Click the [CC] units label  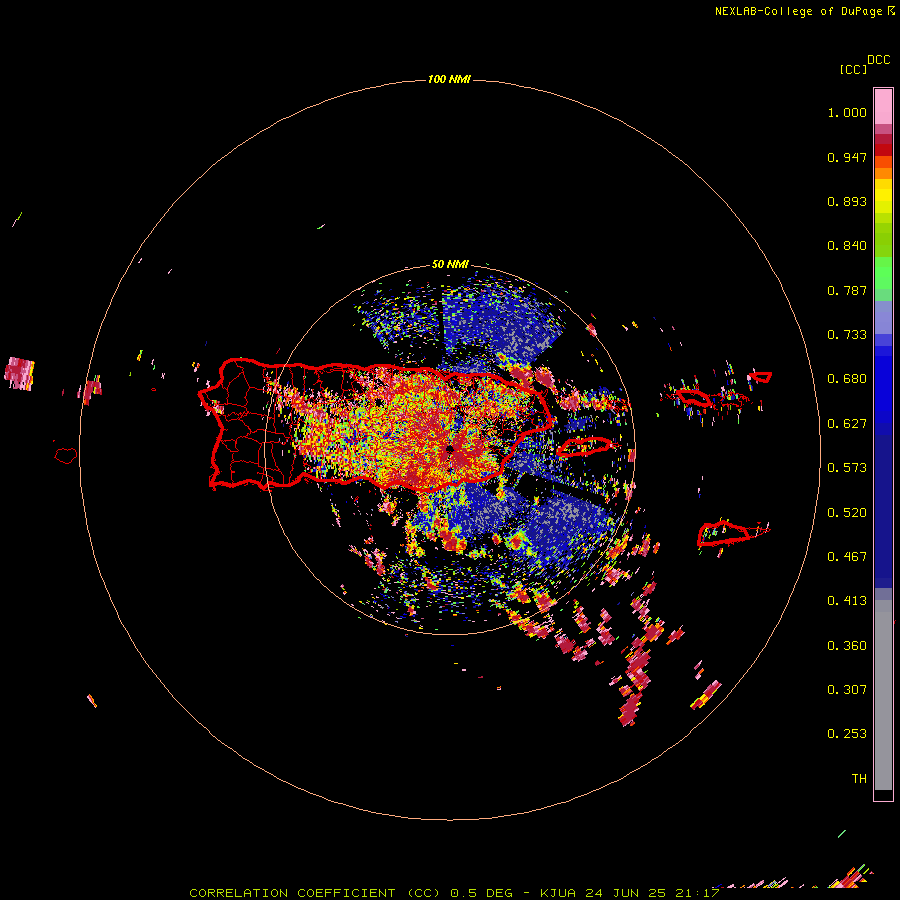[854, 69]
